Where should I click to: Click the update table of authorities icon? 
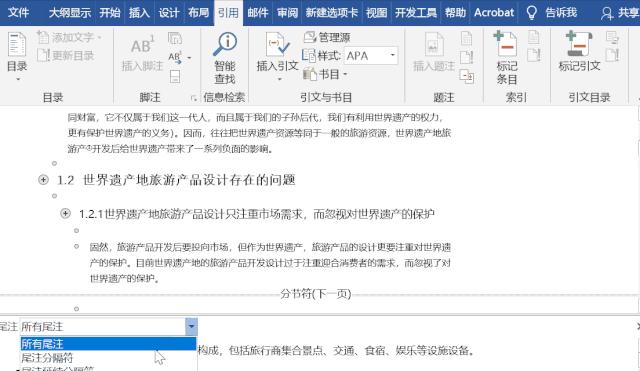612,55
